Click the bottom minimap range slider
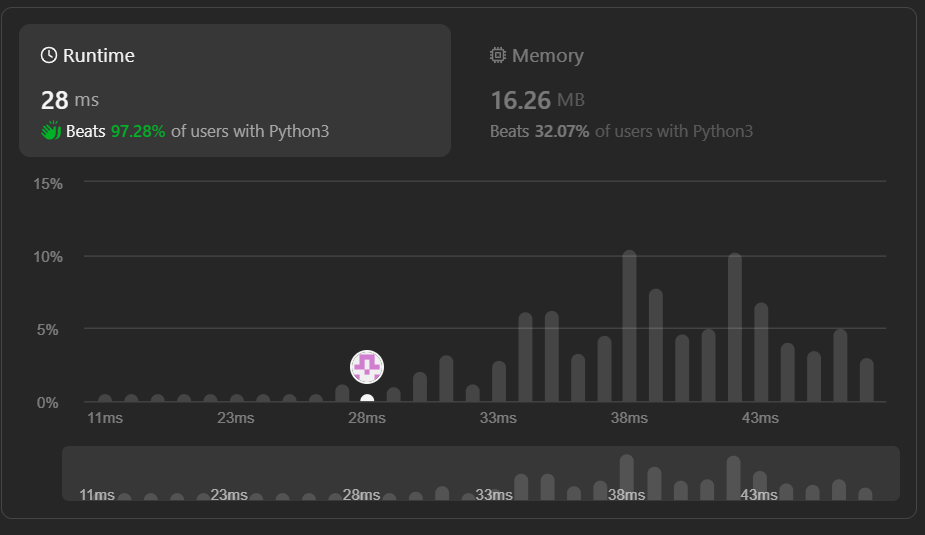Screen dimensions: 925x535 [480, 473]
